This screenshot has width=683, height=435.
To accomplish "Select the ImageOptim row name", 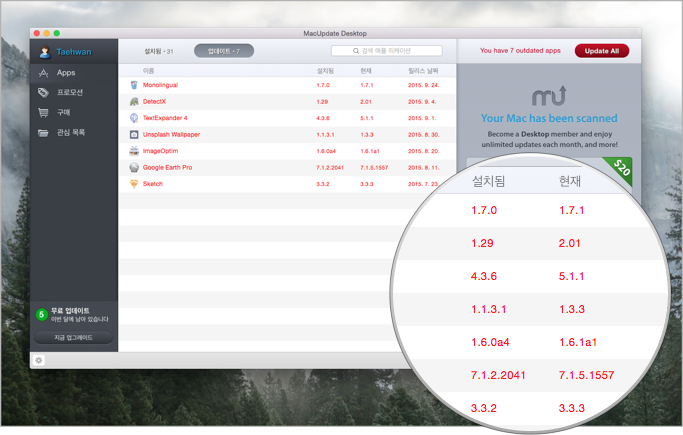I will 160,151.
